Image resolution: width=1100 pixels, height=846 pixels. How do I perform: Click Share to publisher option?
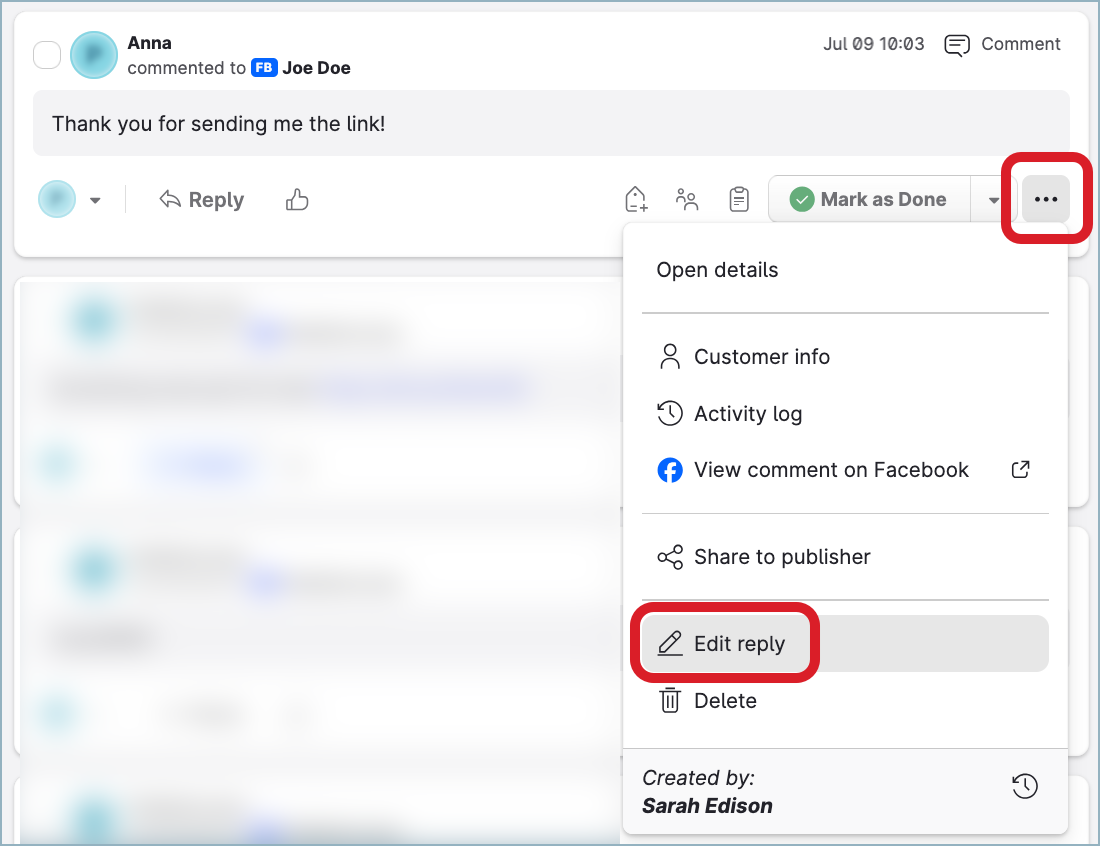pyautogui.click(x=782, y=557)
